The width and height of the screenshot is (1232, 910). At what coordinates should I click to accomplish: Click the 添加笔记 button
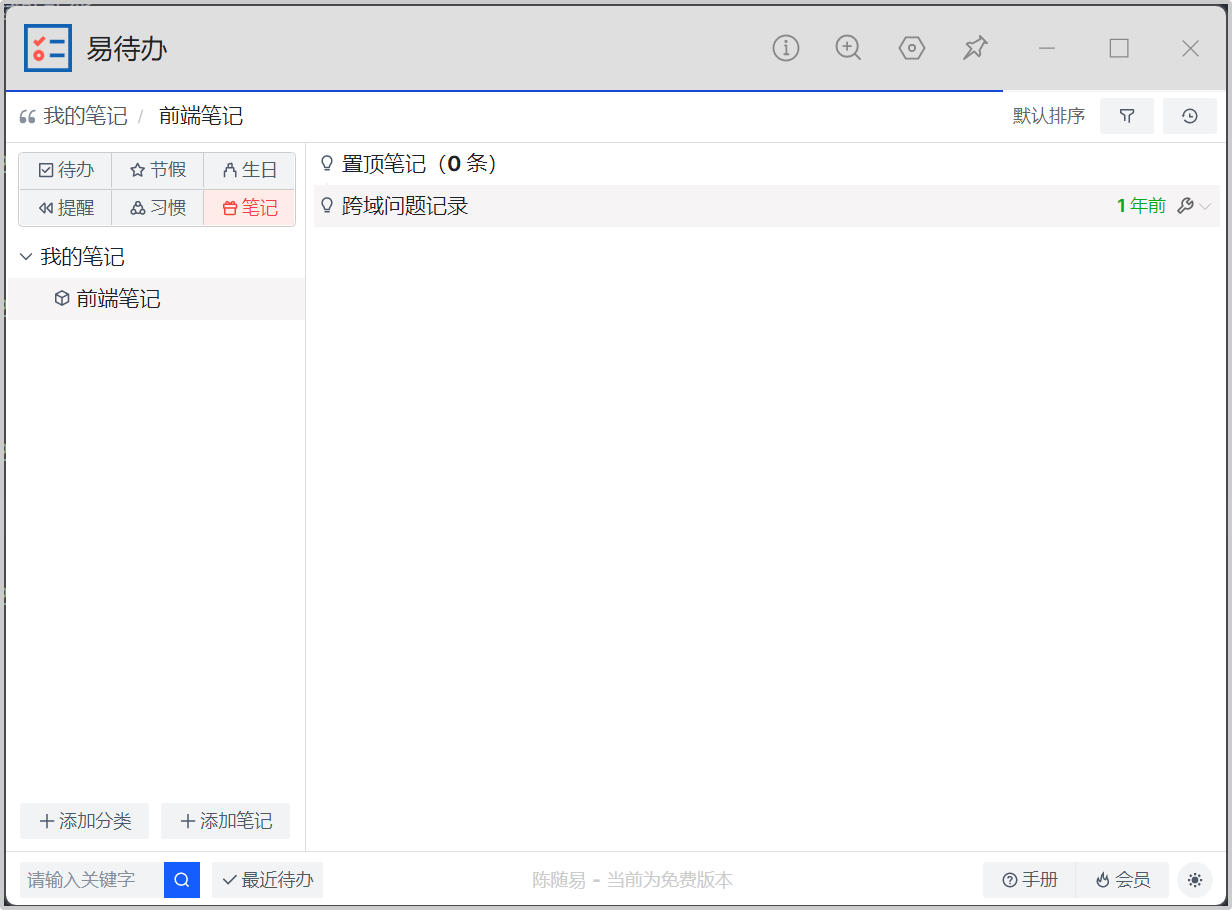click(x=225, y=821)
